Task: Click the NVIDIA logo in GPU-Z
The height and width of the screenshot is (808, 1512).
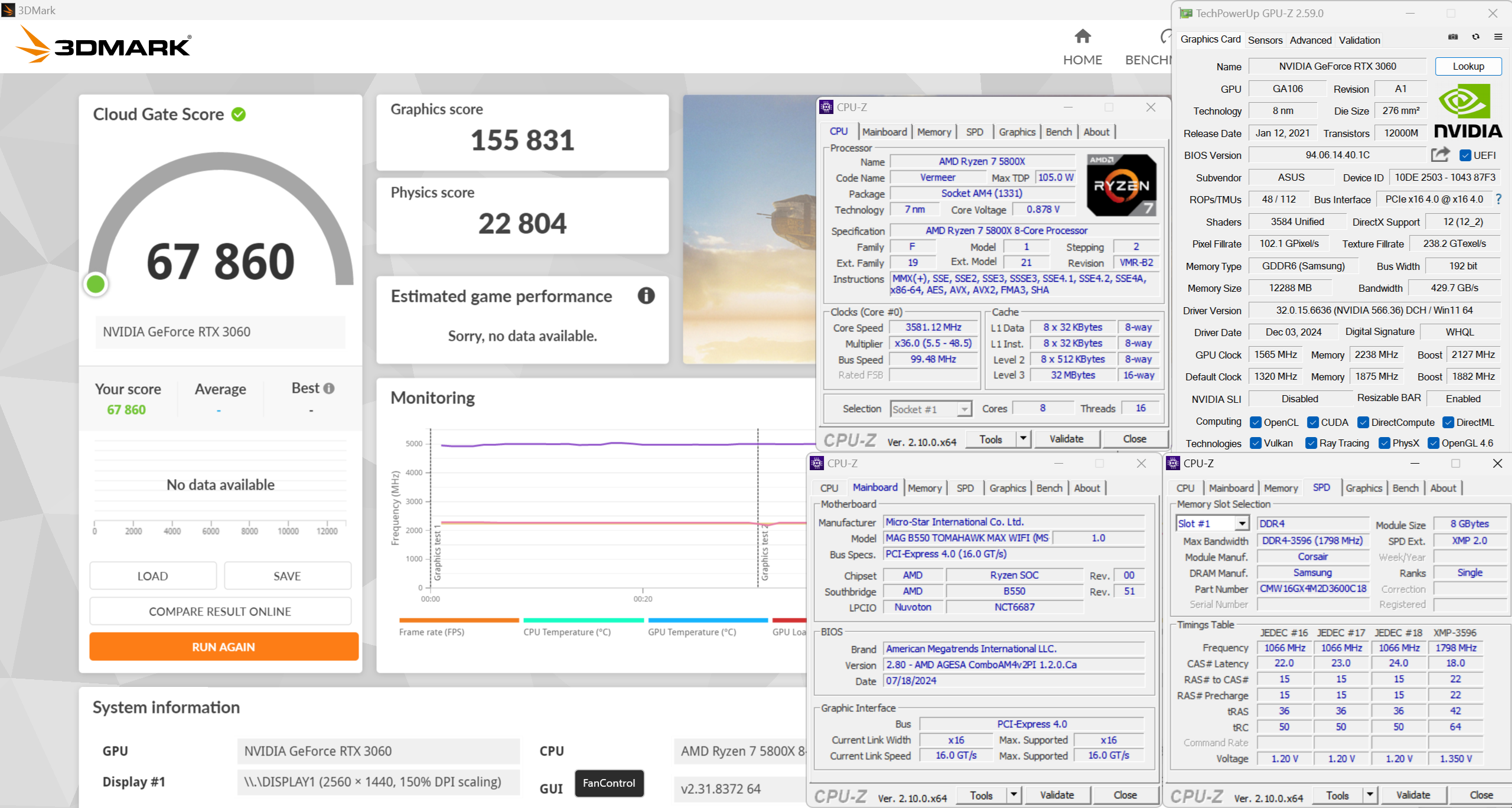Action: [1468, 110]
